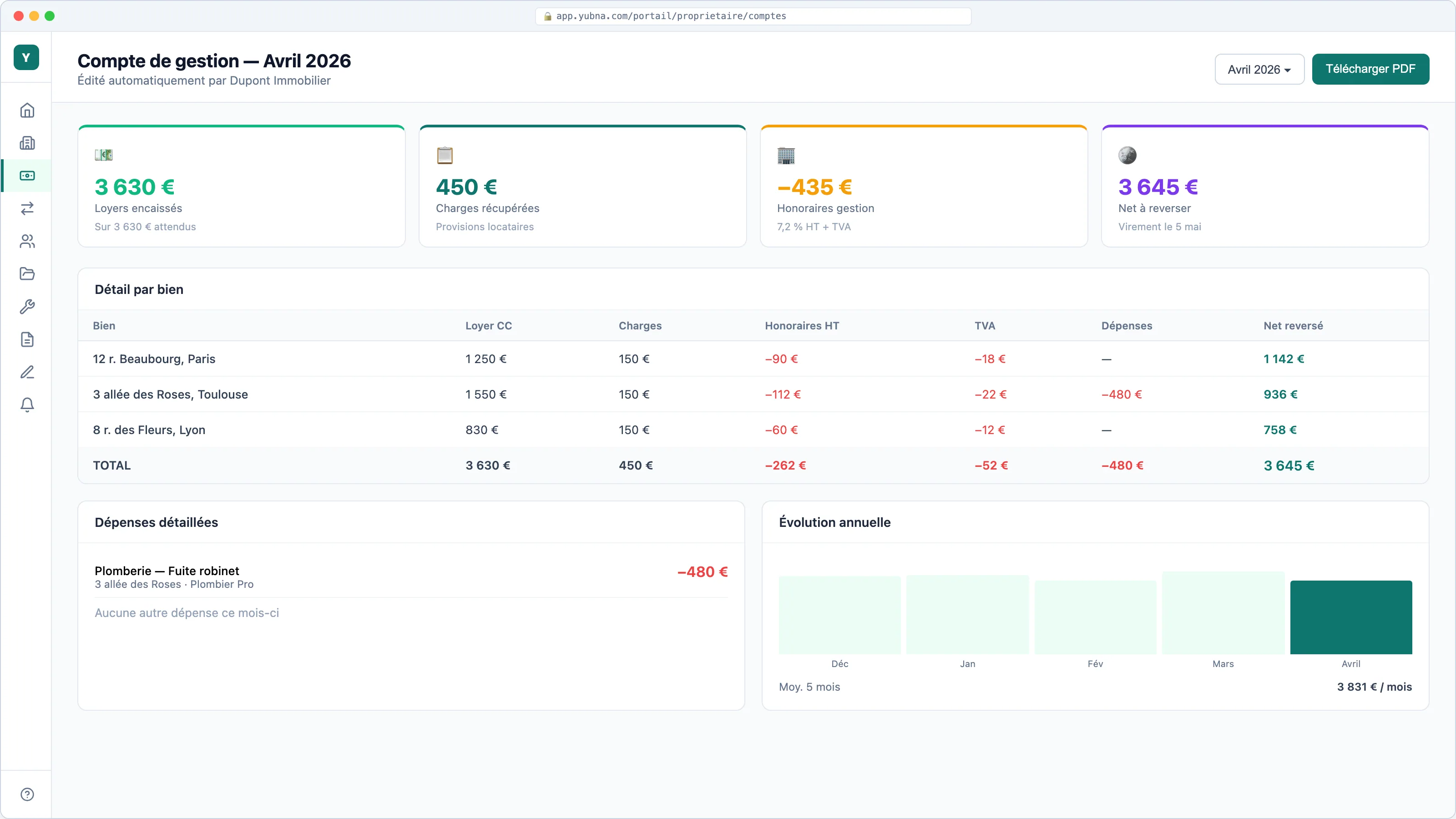Click the coin icon on Net card

[x=1127, y=155]
